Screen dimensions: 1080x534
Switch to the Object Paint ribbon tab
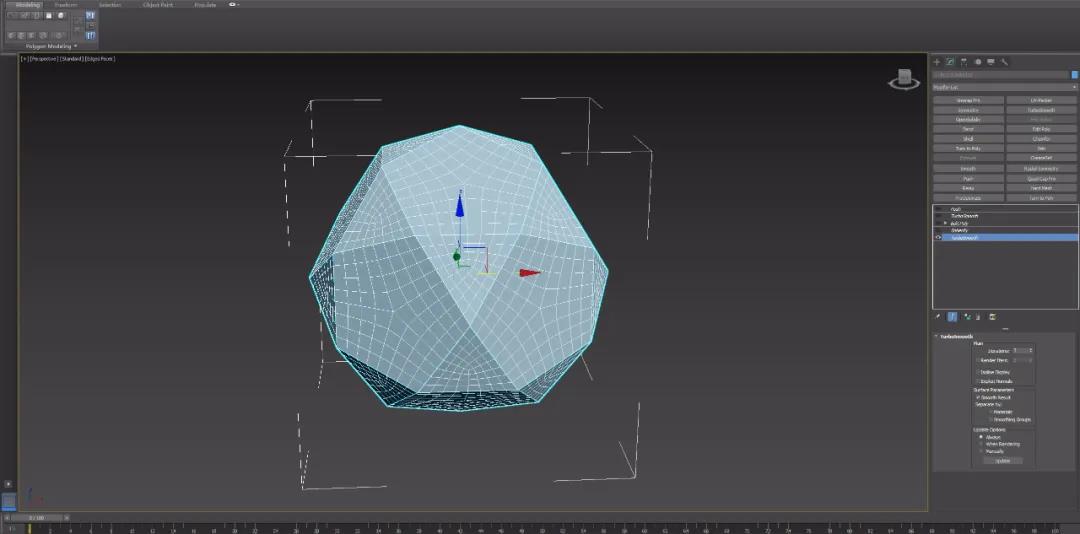coord(158,5)
